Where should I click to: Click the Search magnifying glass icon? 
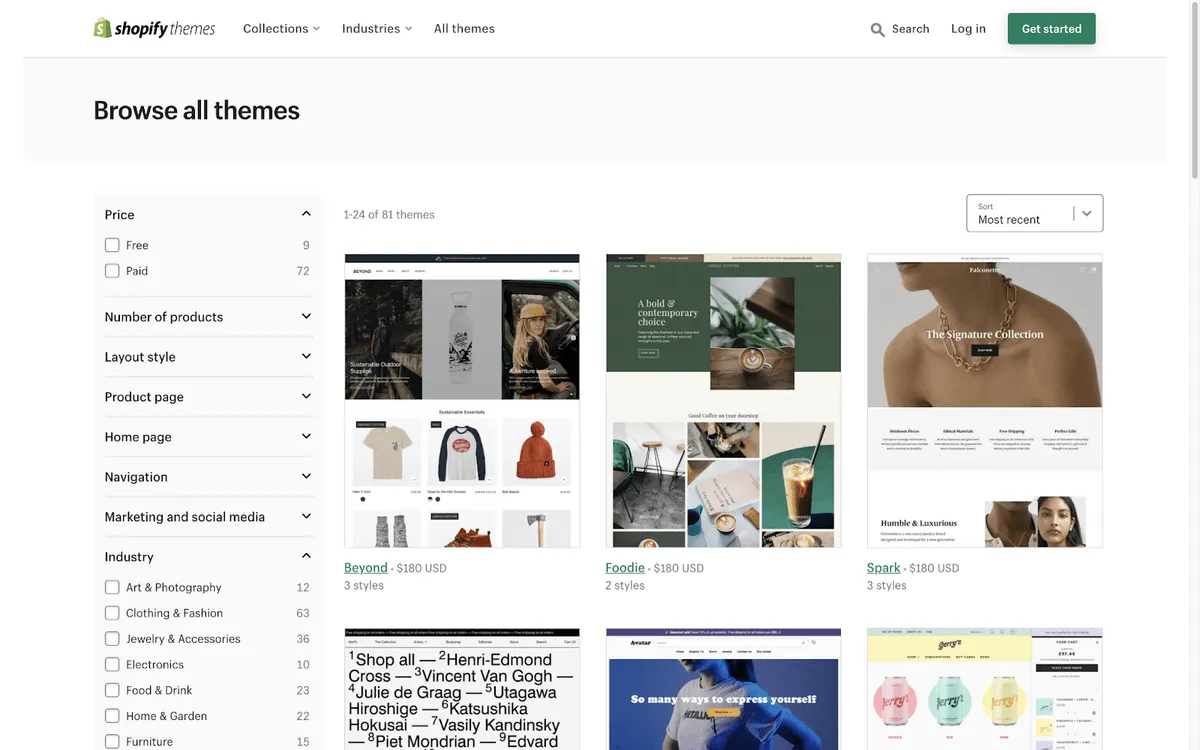pyautogui.click(x=878, y=30)
